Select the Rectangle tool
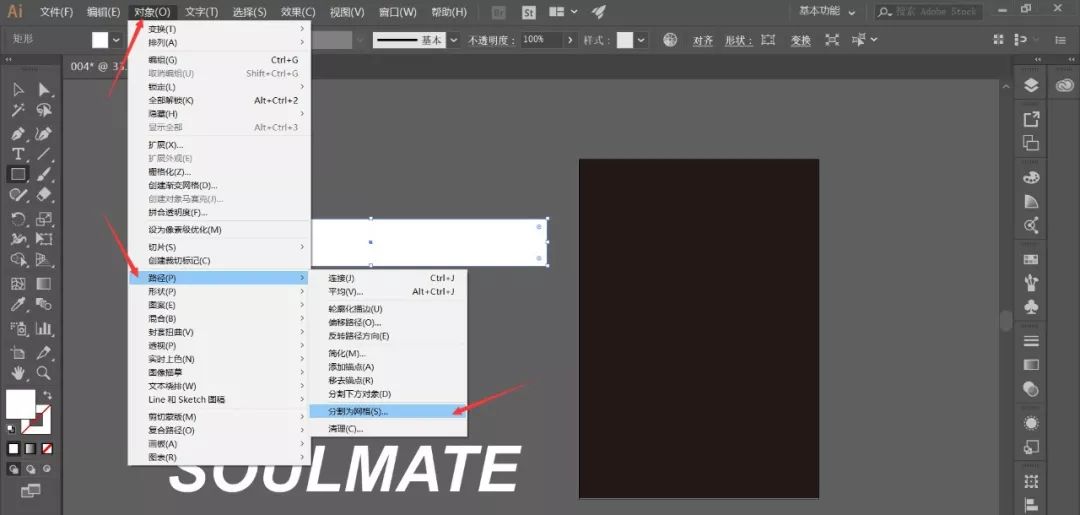The width and height of the screenshot is (1080, 515). point(18,174)
